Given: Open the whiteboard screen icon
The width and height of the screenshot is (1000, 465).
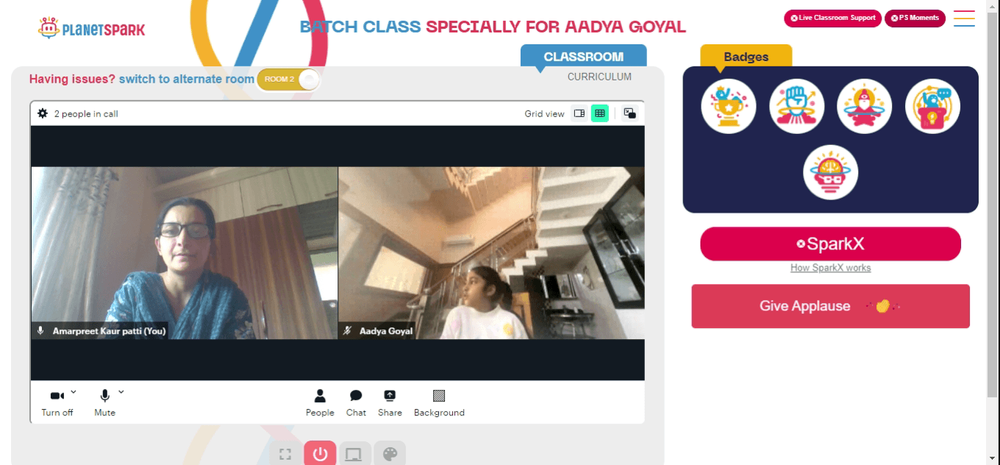Looking at the screenshot, I should [354, 454].
